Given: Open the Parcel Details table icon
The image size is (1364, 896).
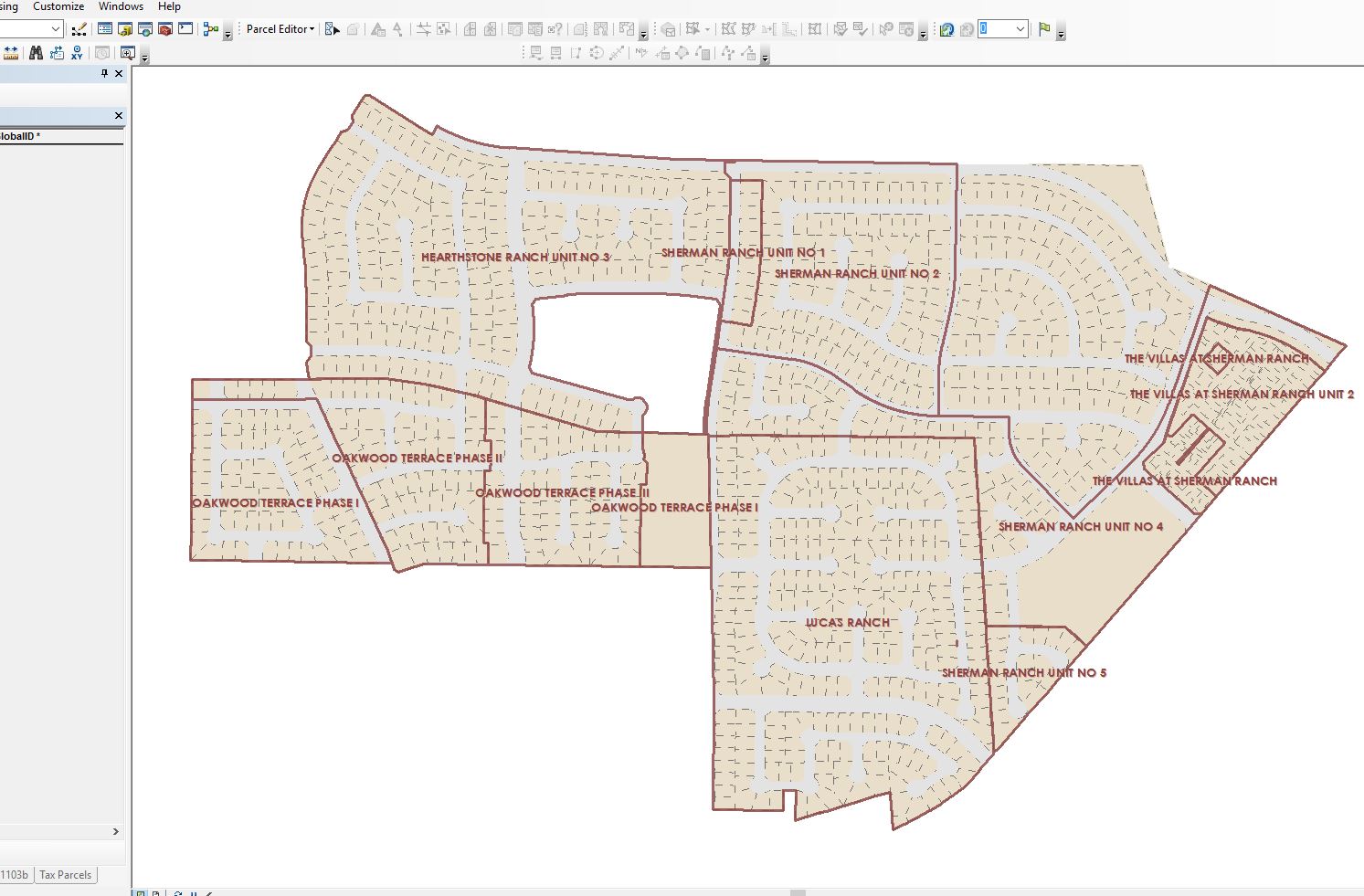Looking at the screenshot, I should pos(535,29).
